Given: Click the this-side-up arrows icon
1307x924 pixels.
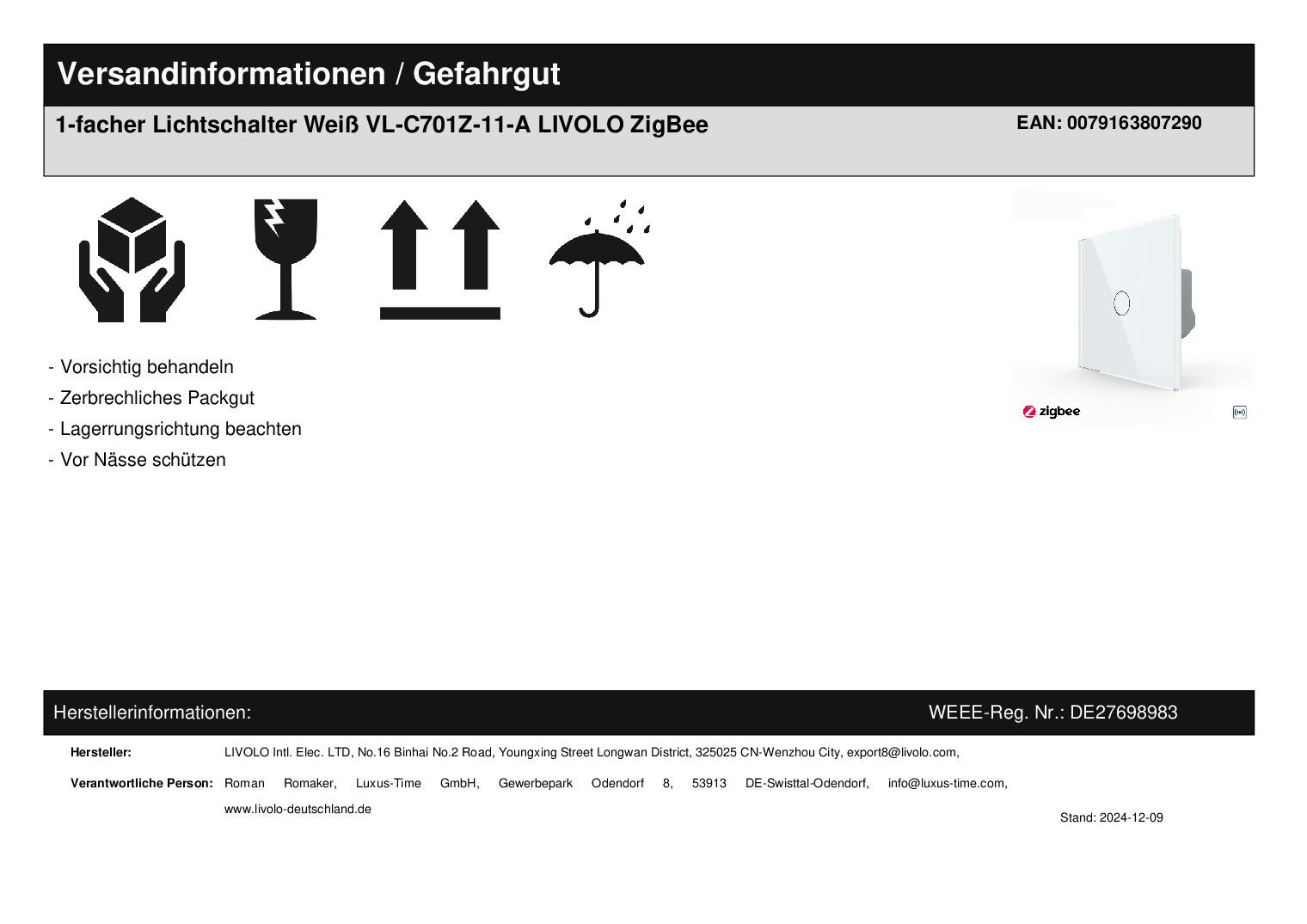Looking at the screenshot, I should tap(439, 260).
